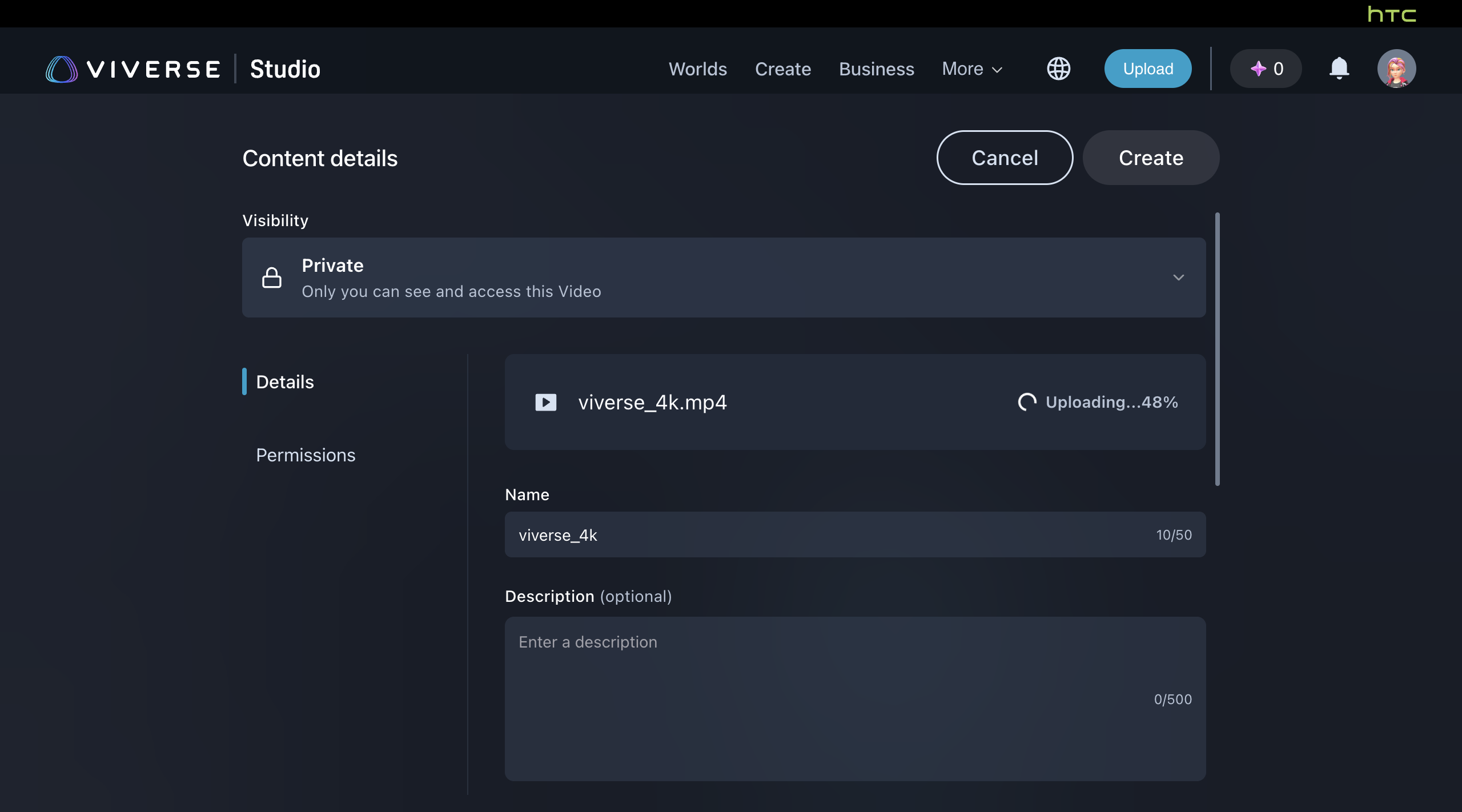1462x812 pixels.
Task: Click the pink sparkle credits counter
Action: (x=1266, y=69)
